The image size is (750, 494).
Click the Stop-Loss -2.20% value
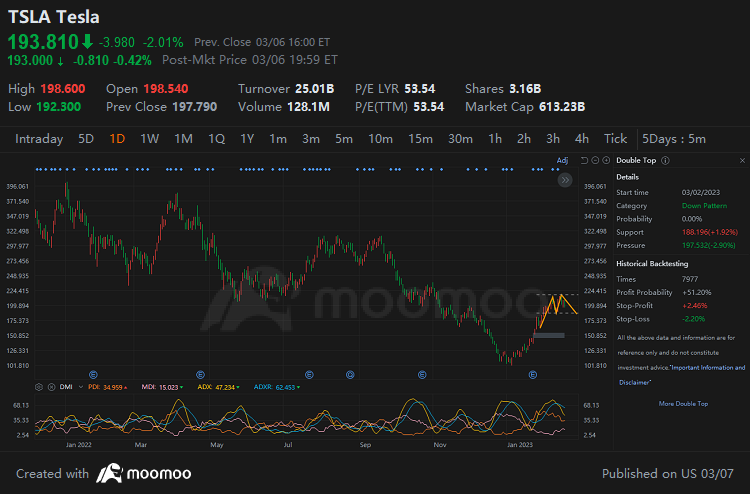693,319
